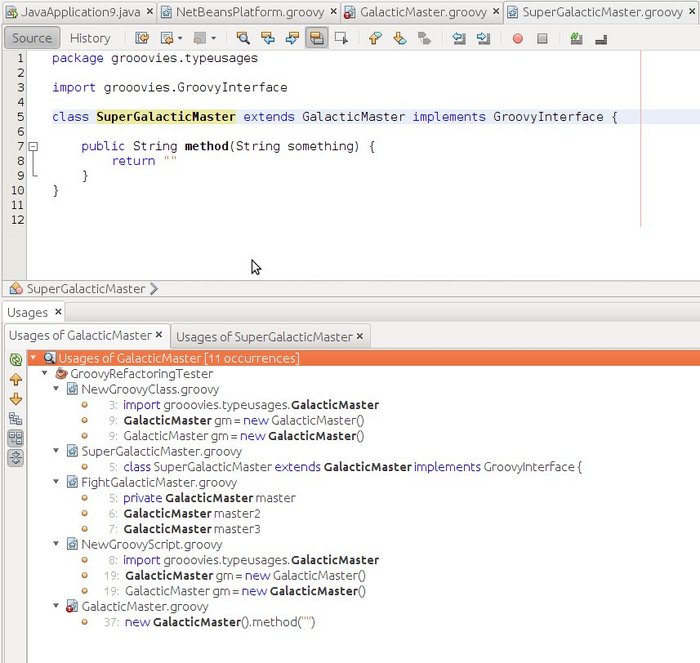
Task: Go to next occurrence arrow in Usages
Action: [15, 399]
